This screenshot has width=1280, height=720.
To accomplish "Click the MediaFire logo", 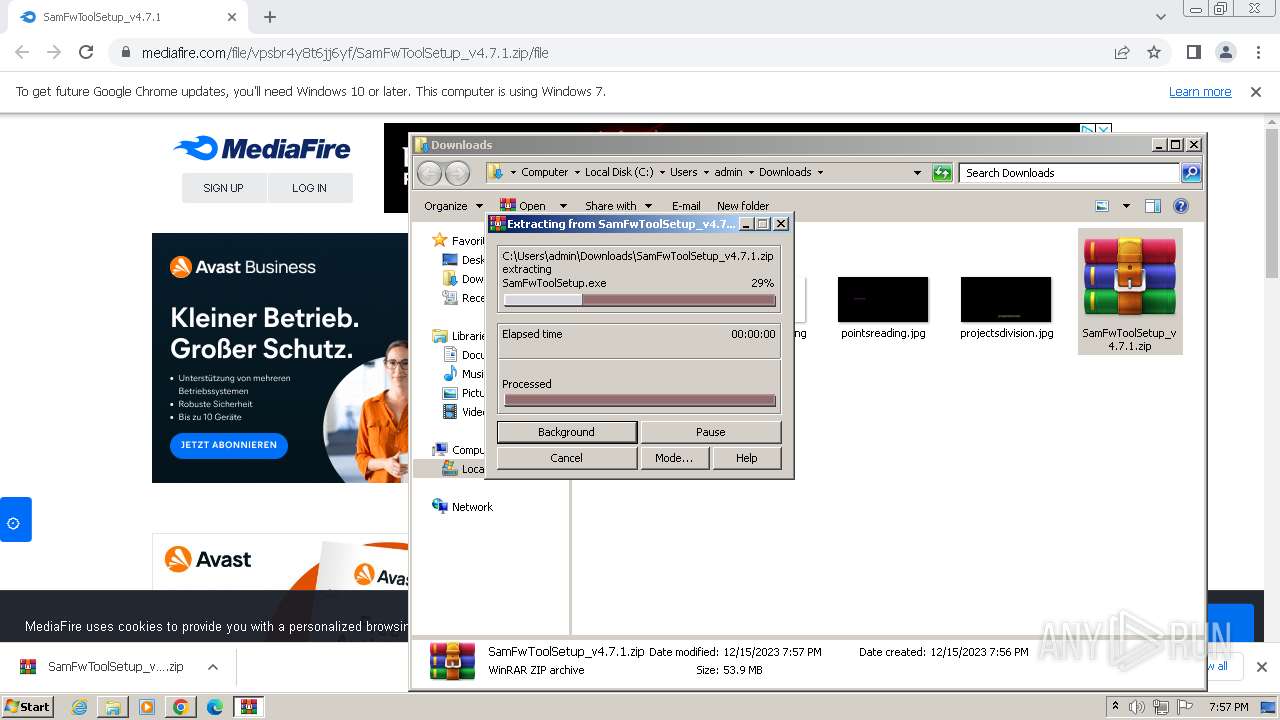I will (262, 149).
